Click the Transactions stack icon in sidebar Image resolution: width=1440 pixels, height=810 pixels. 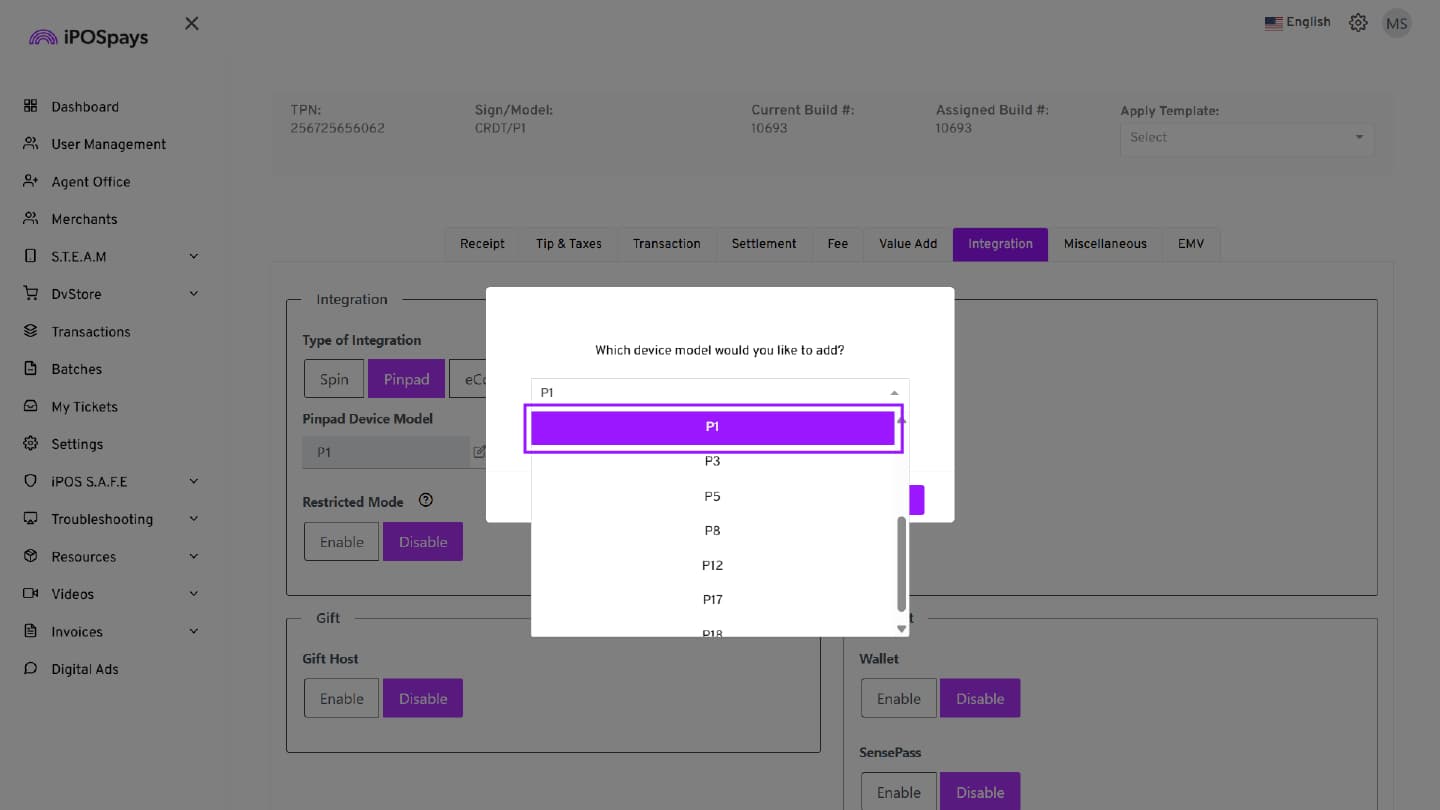tap(30, 331)
